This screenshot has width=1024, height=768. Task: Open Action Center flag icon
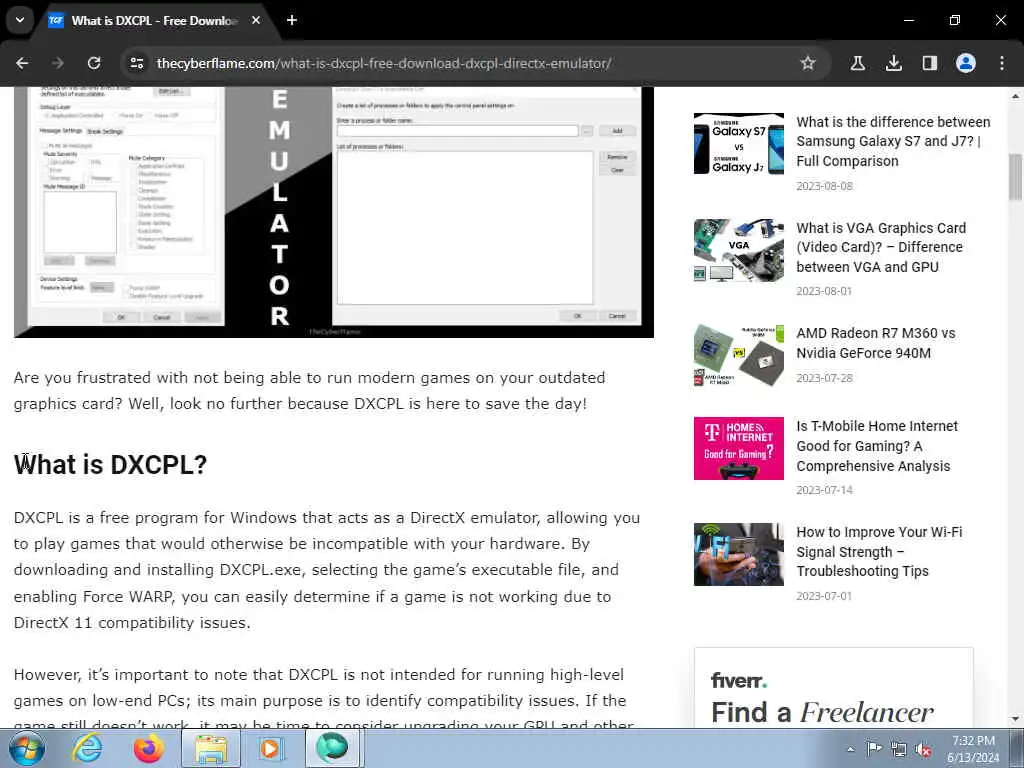(x=874, y=749)
